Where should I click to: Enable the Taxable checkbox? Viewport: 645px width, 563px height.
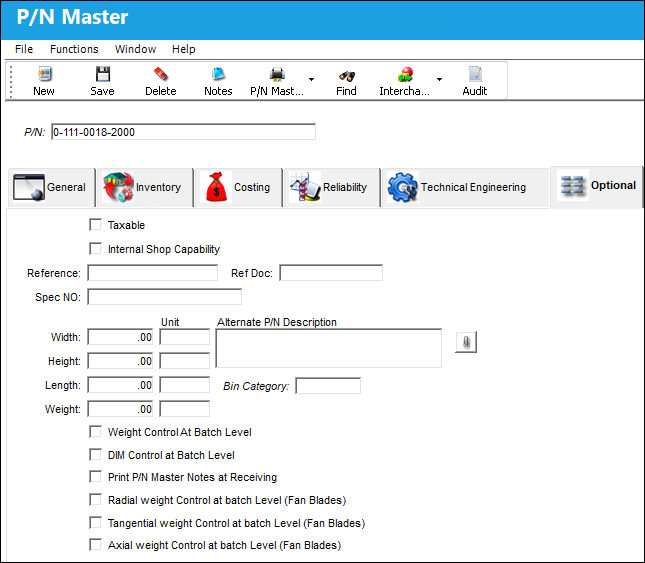pos(95,225)
